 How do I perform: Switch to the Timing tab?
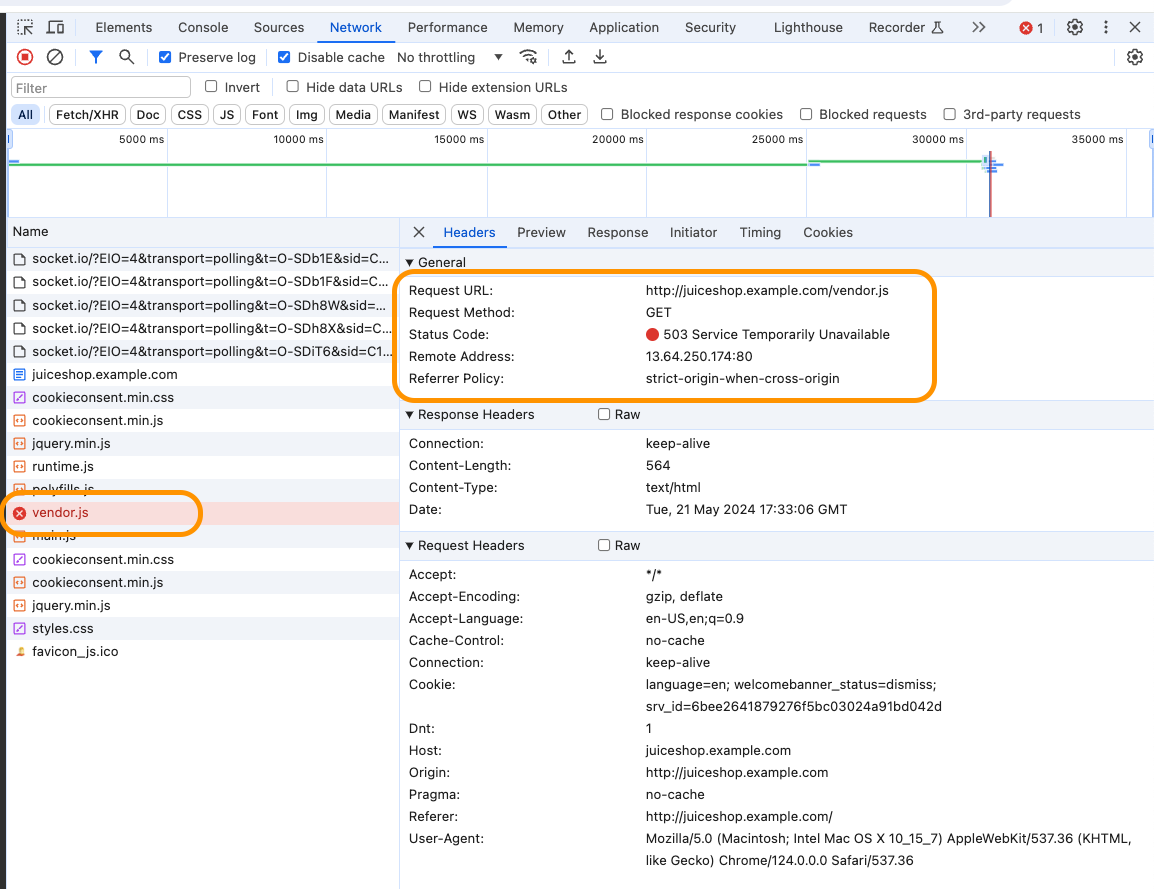click(760, 233)
